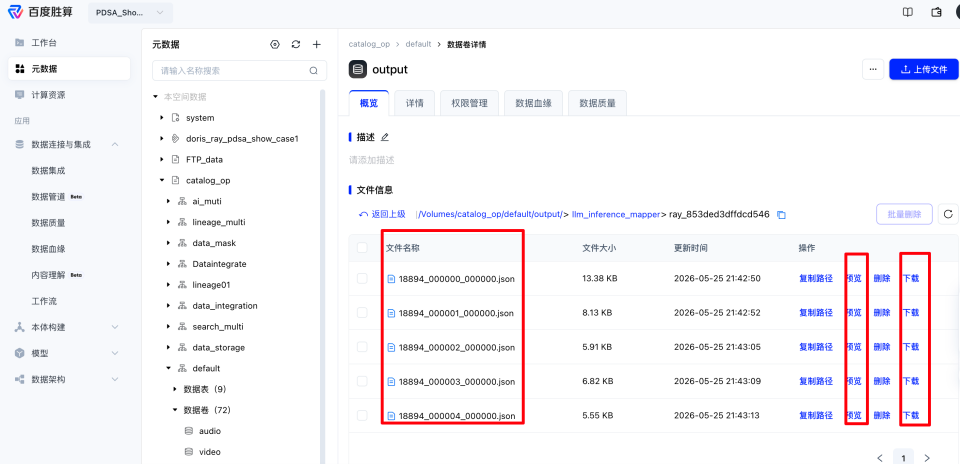The width and height of the screenshot is (960, 464).
Task: Collapse 数据连接与集成 section
Action: coord(115,144)
